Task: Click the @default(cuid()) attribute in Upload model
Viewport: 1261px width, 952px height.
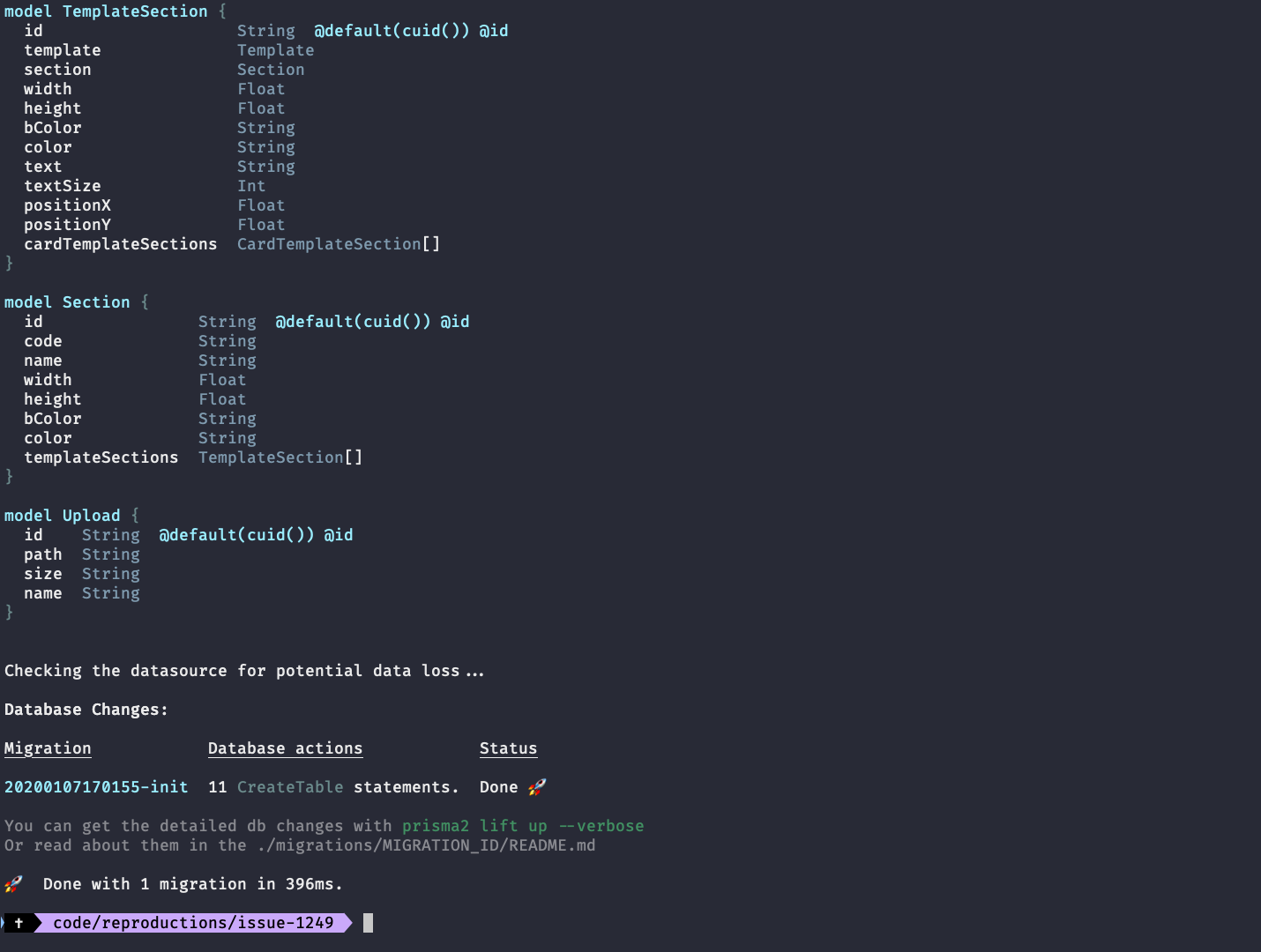Action: point(235,534)
